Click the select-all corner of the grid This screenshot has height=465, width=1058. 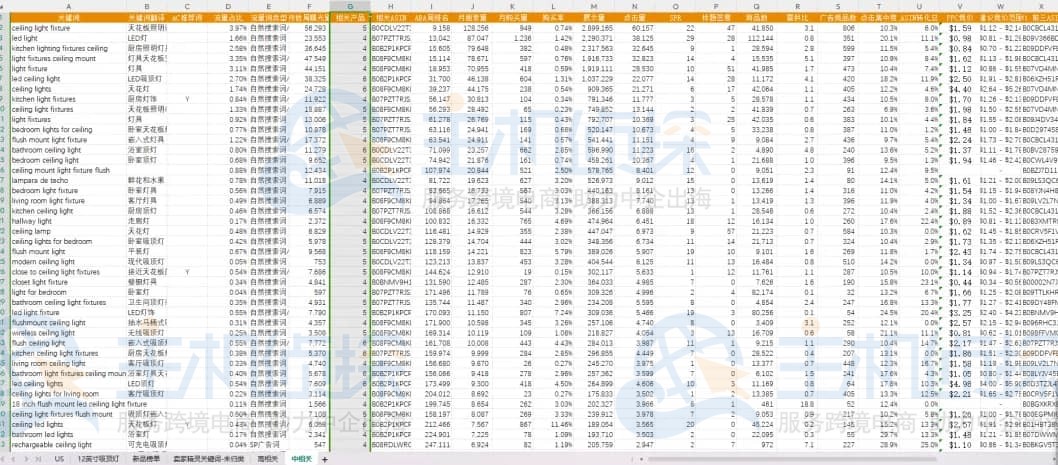(5, 6)
